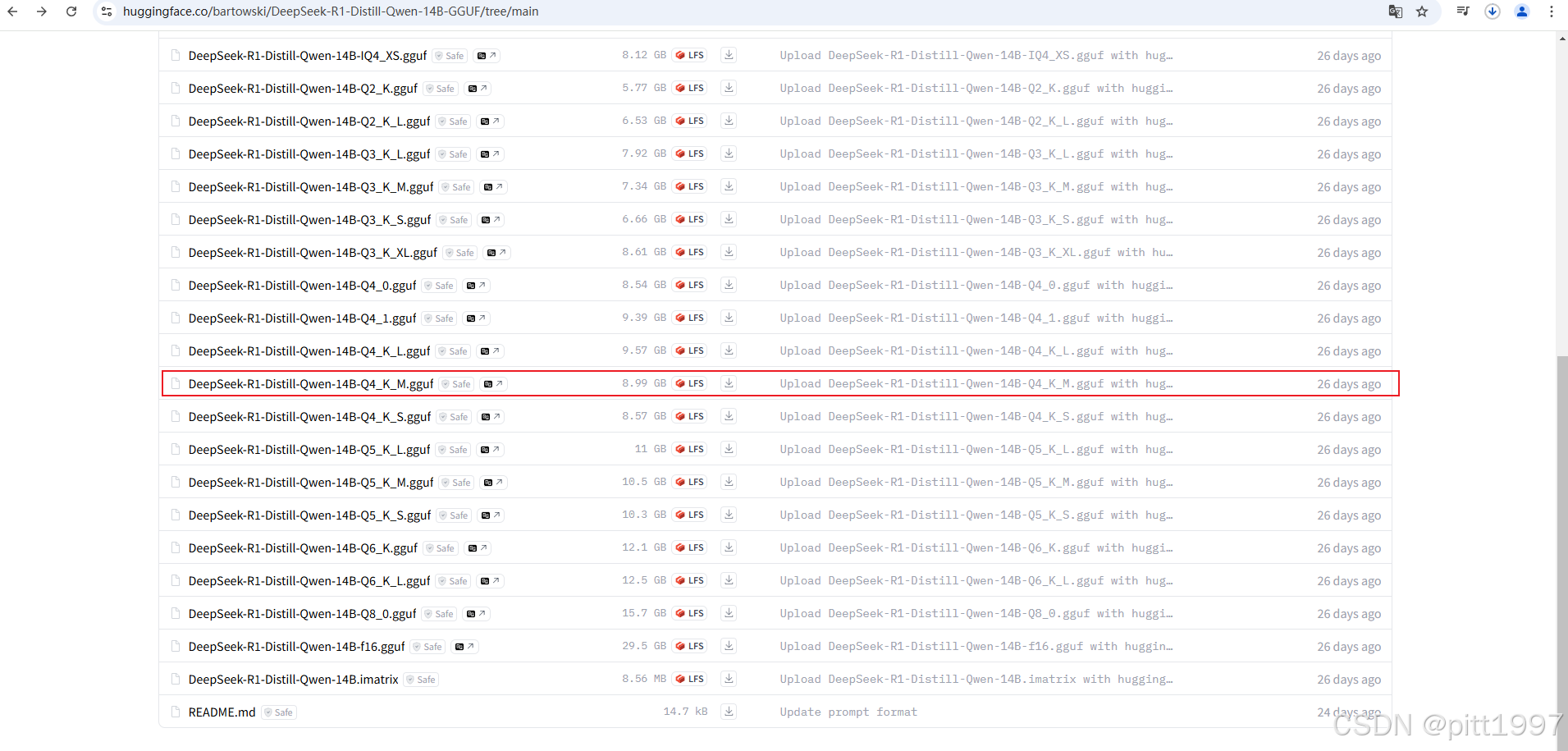Open DeepSeek-R1-Distill-Qwen-14B-Q8_0.gguf file link
The width and height of the screenshot is (1568, 751).
(302, 614)
